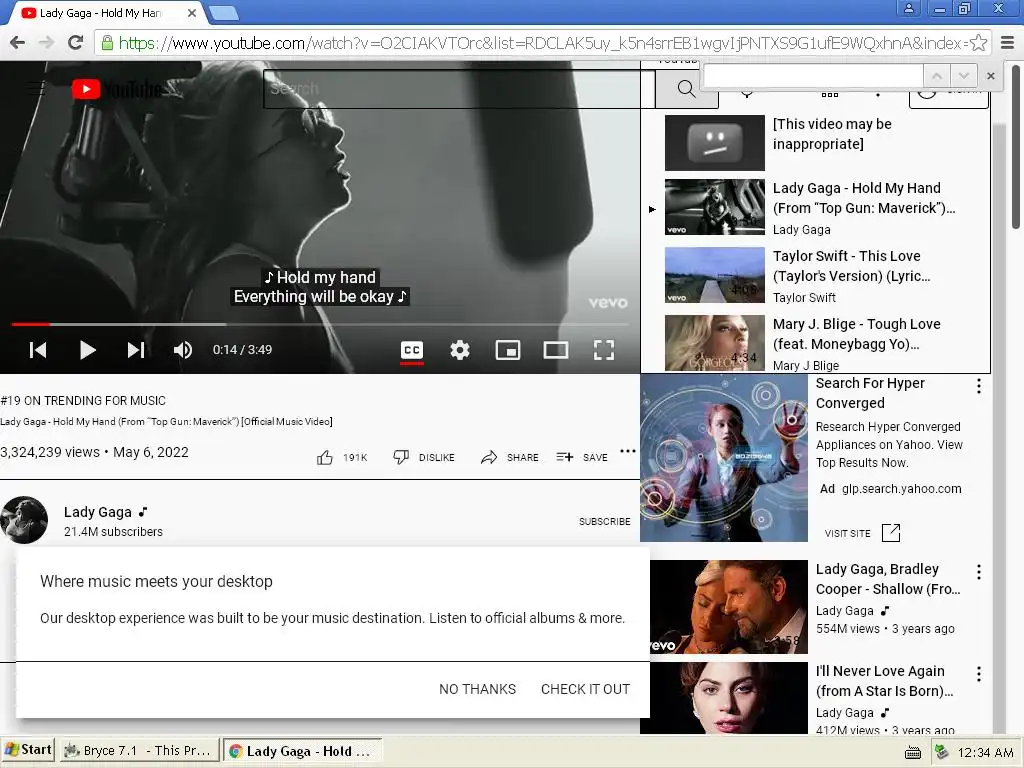Image resolution: width=1024 pixels, height=768 pixels.
Task: Open the Windows Start menu
Action: click(28, 750)
